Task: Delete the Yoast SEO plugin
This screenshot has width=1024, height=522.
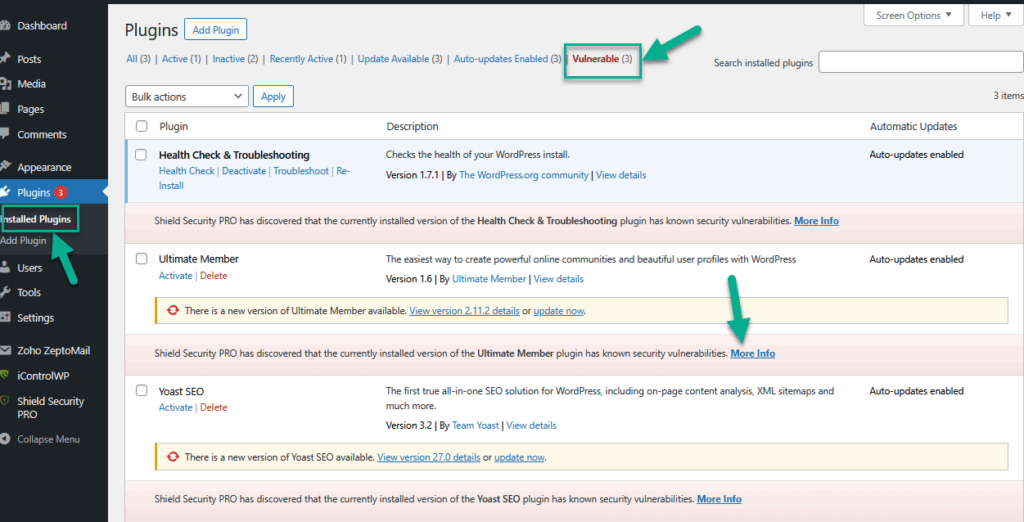Action: (x=214, y=408)
